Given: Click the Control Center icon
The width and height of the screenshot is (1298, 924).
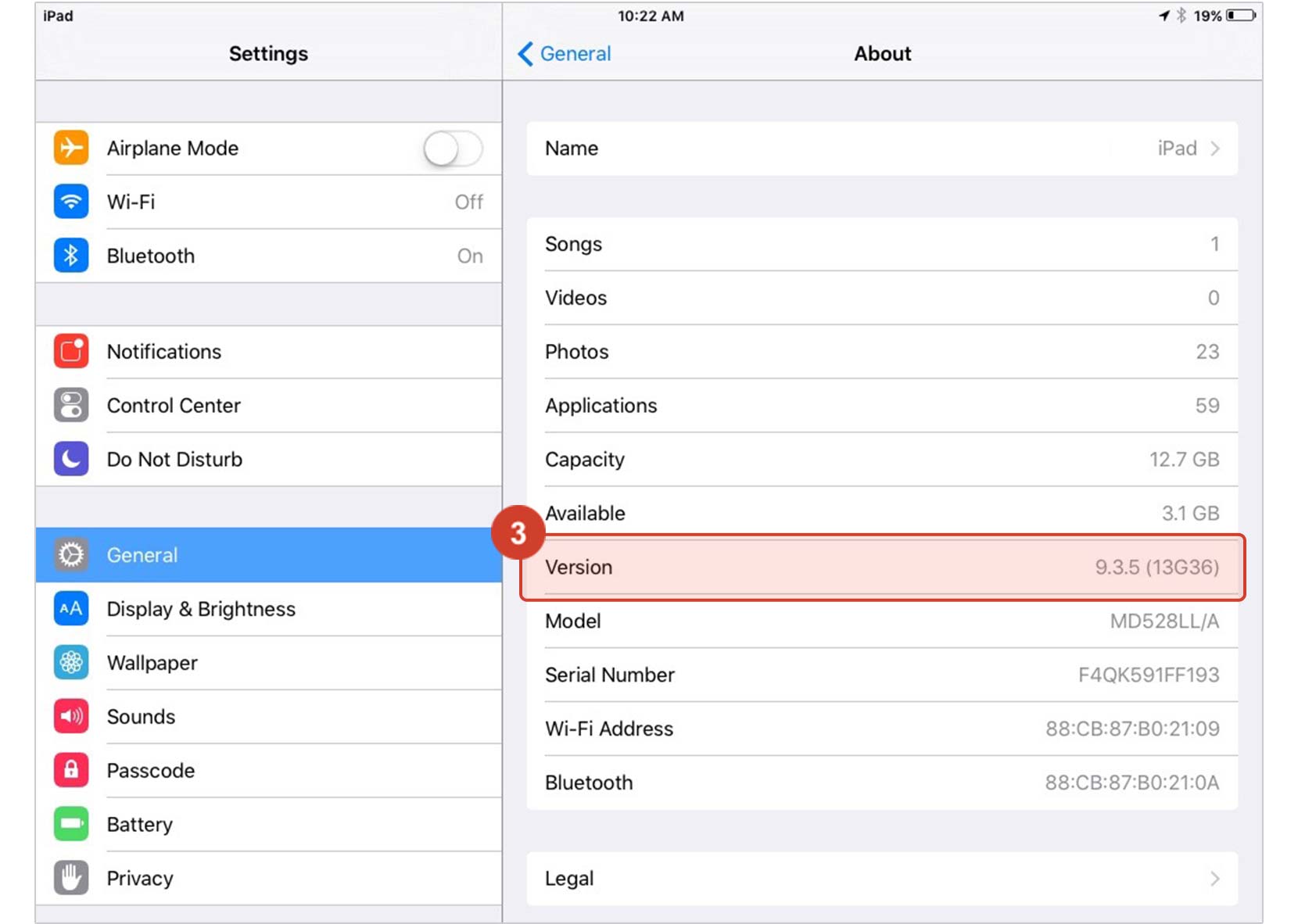Looking at the screenshot, I should pyautogui.click(x=71, y=405).
